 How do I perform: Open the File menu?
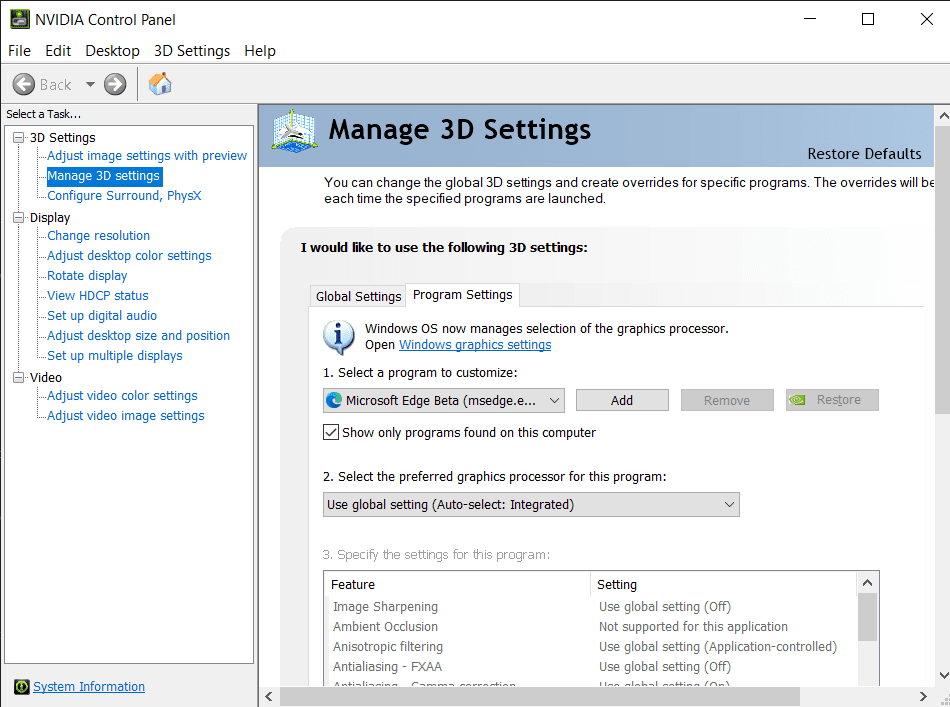(19, 51)
